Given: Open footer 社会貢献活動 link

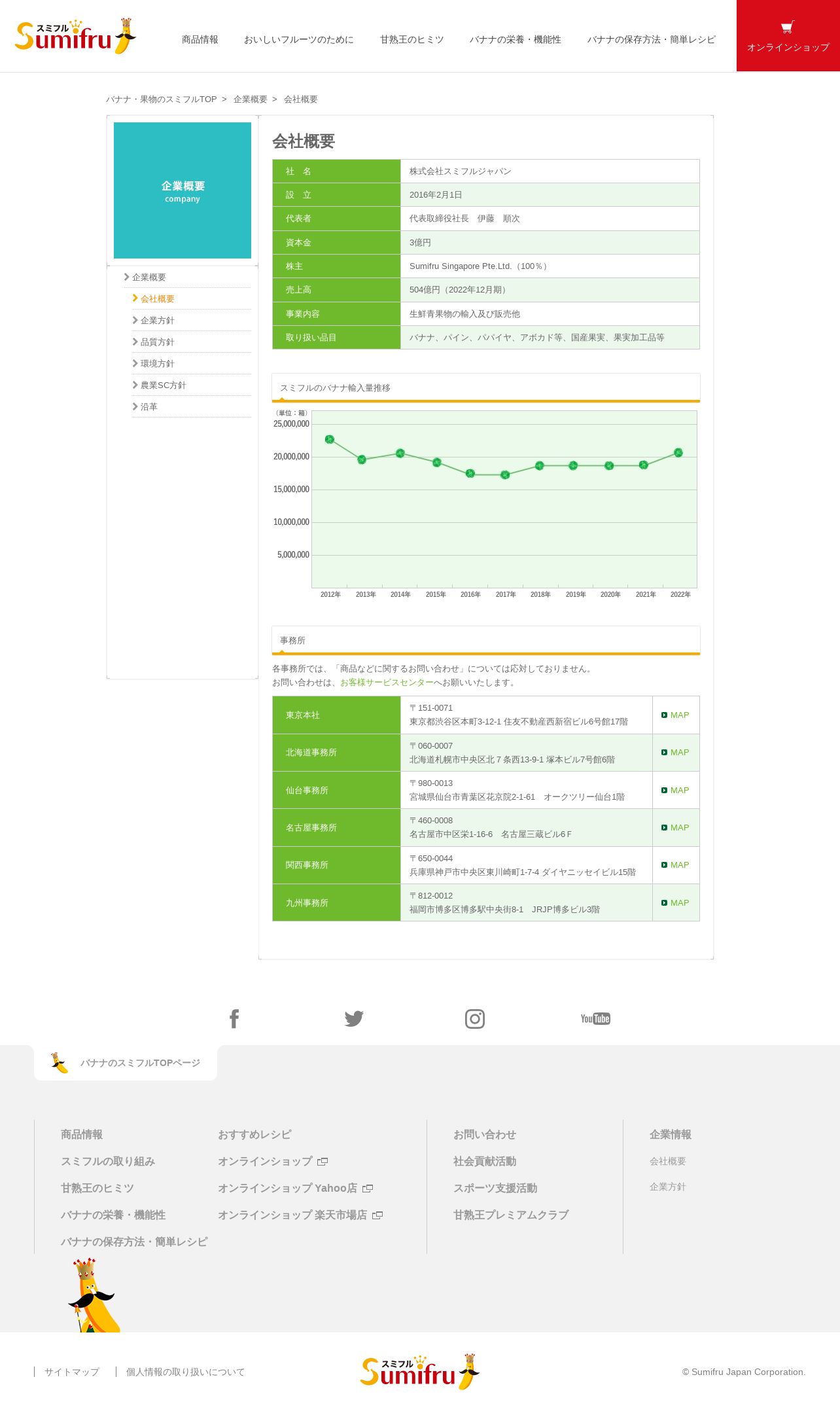Looking at the screenshot, I should pos(485,1162).
